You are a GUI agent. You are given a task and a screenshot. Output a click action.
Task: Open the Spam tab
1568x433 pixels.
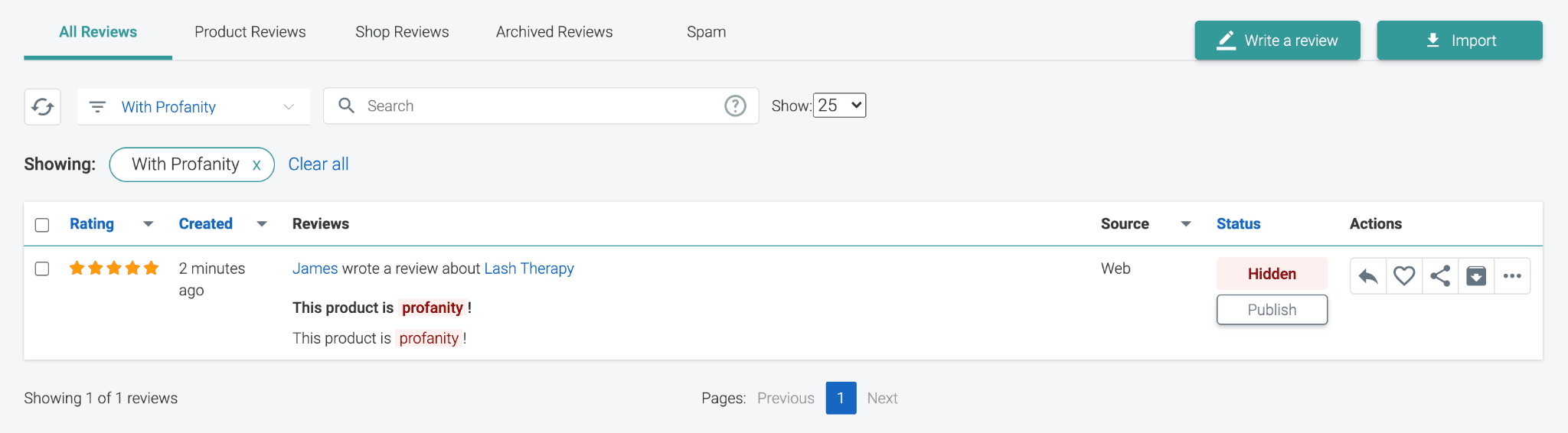pos(706,32)
